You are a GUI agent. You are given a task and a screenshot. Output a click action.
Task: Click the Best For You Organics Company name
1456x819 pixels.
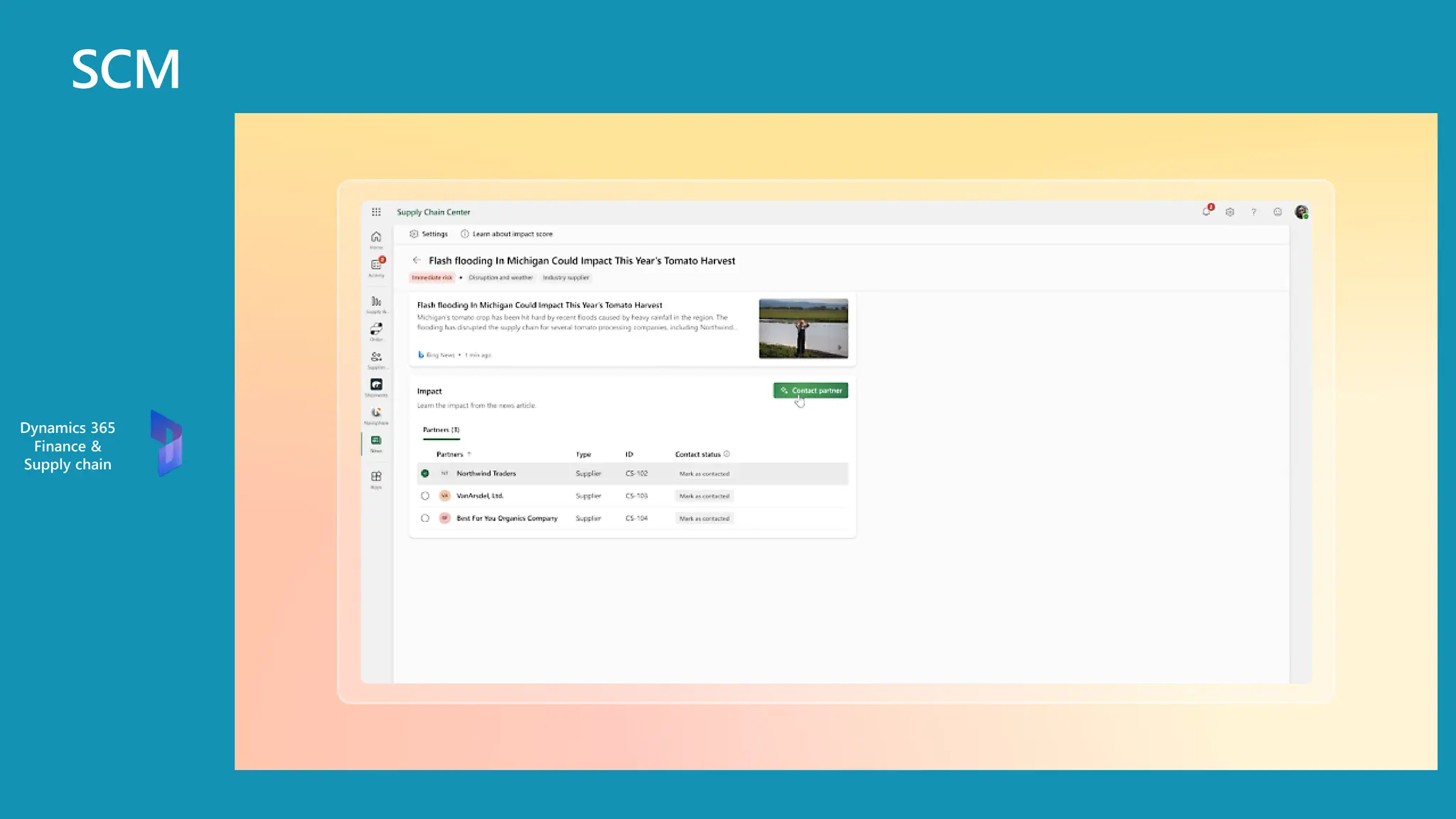(x=507, y=518)
